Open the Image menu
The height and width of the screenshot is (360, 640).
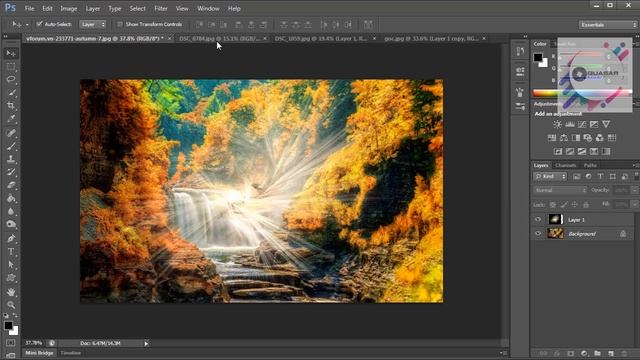point(69,8)
